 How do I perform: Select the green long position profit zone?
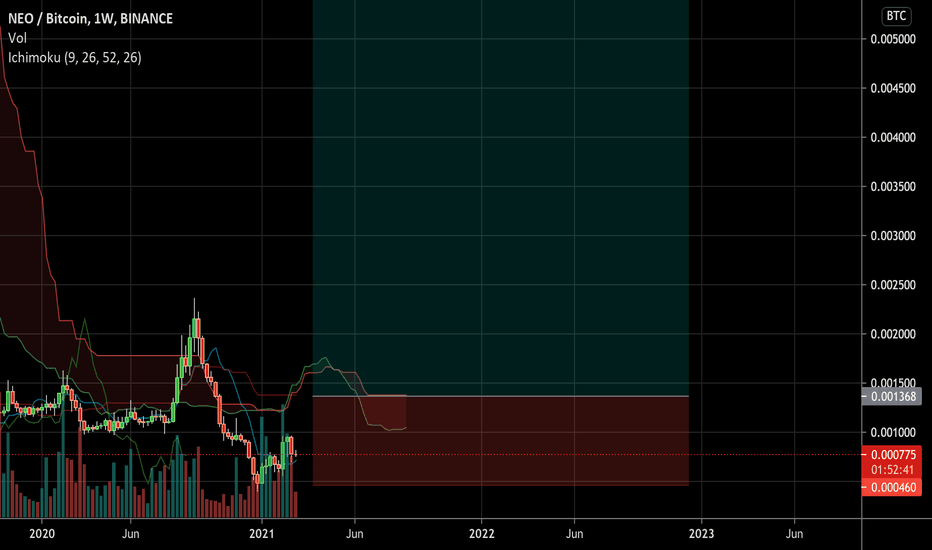click(500, 196)
